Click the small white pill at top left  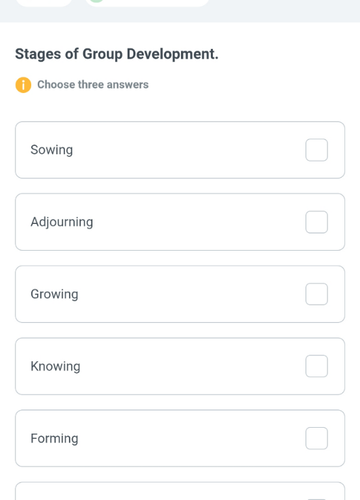[x=44, y=3]
